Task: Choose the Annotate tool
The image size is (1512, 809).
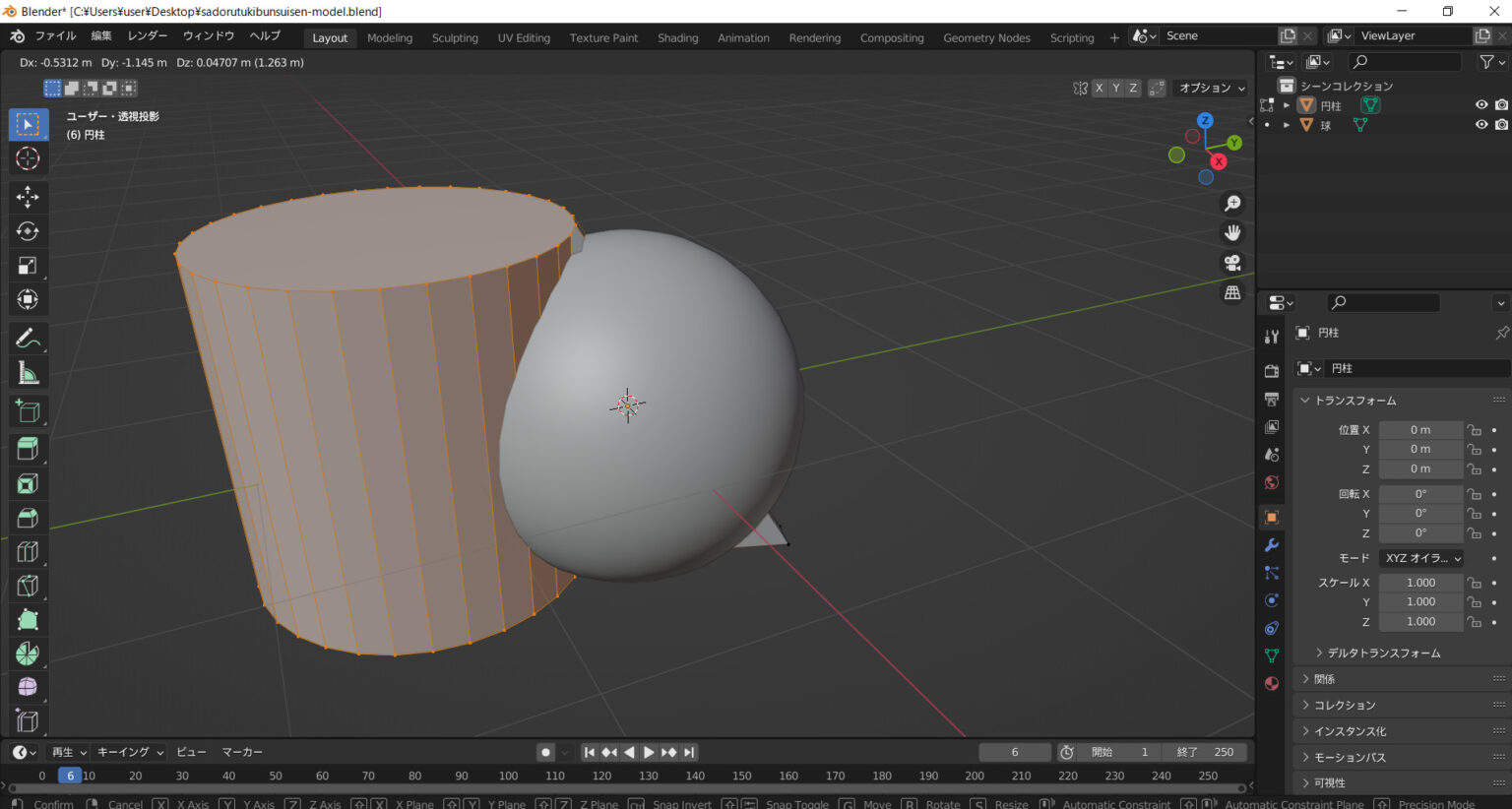Action: [28, 338]
